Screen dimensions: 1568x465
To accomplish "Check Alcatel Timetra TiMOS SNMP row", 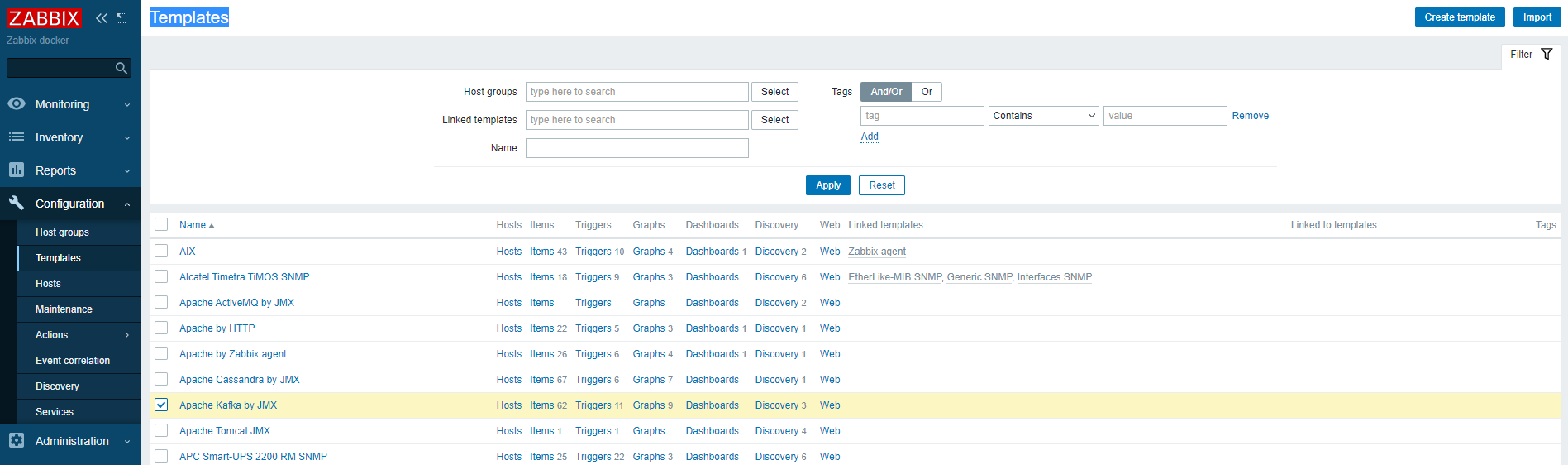I will 161,276.
